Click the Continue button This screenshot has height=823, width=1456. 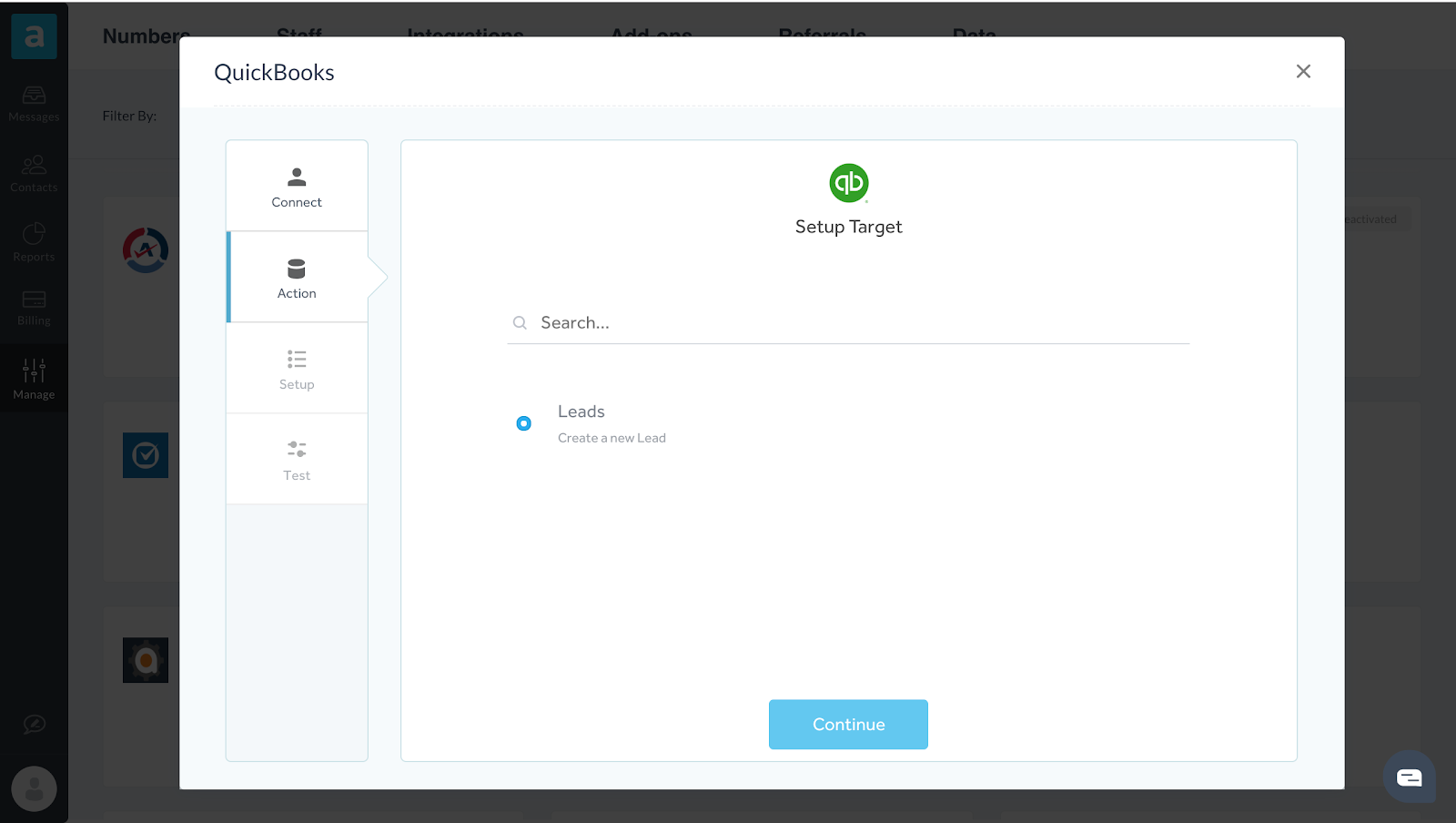pyautogui.click(x=848, y=725)
